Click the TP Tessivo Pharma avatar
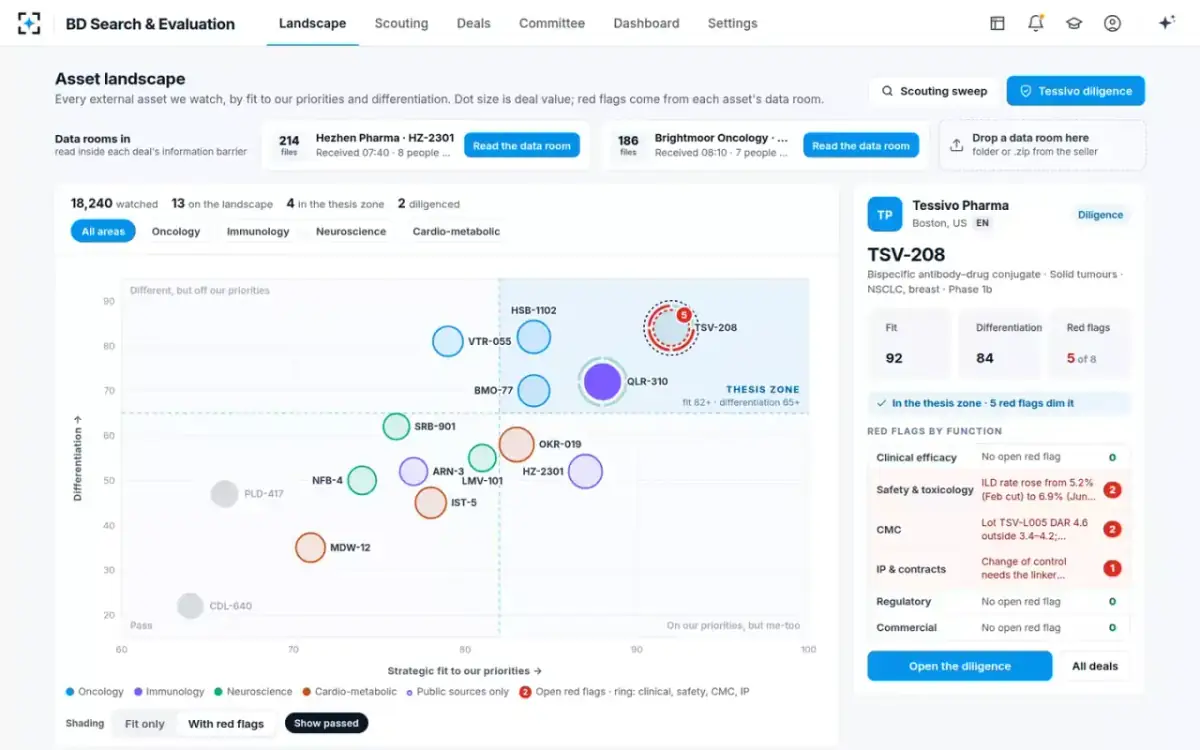 885,214
